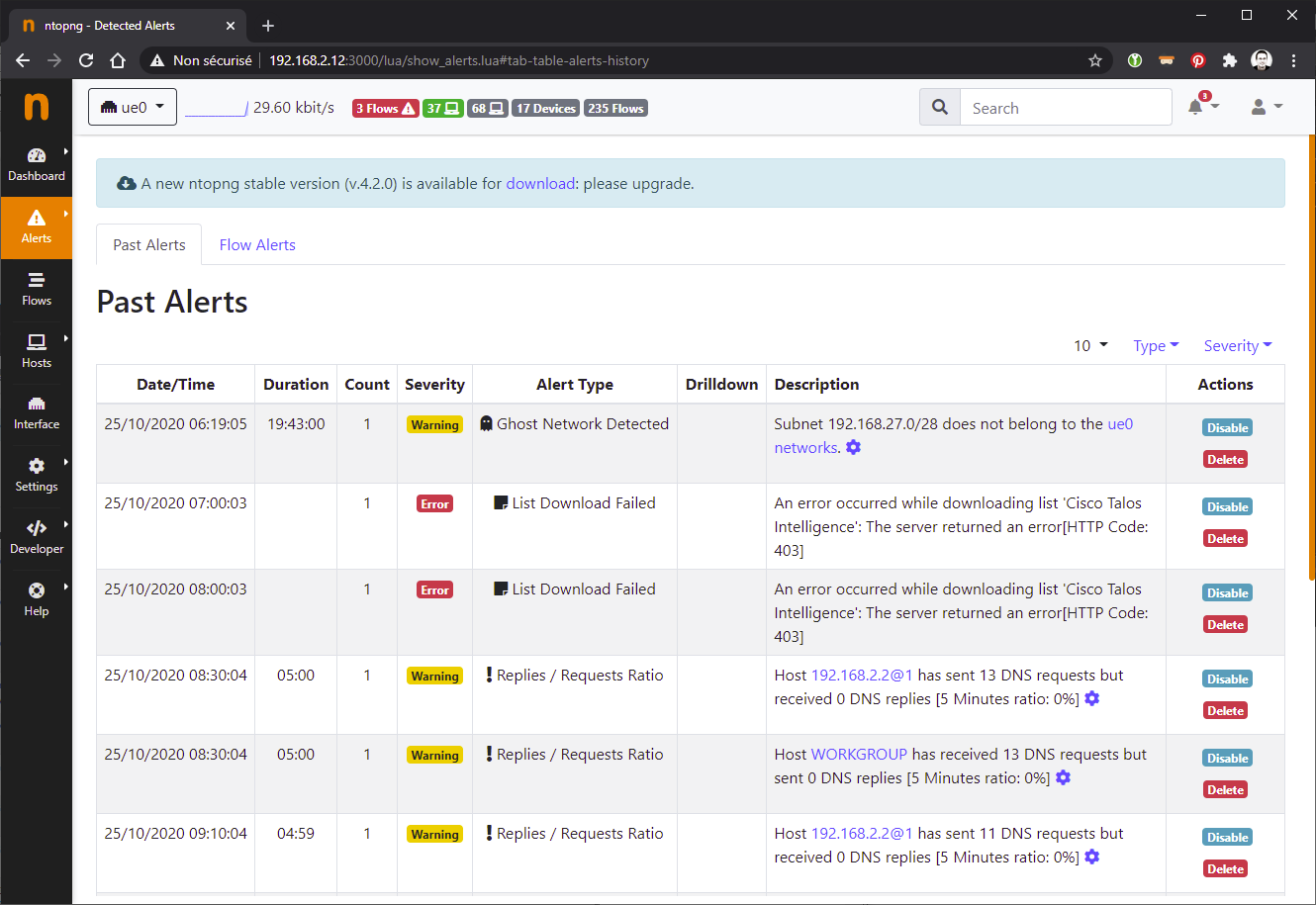Image resolution: width=1316 pixels, height=905 pixels.
Task: Open the Interface sidebar section
Action: click(x=37, y=413)
